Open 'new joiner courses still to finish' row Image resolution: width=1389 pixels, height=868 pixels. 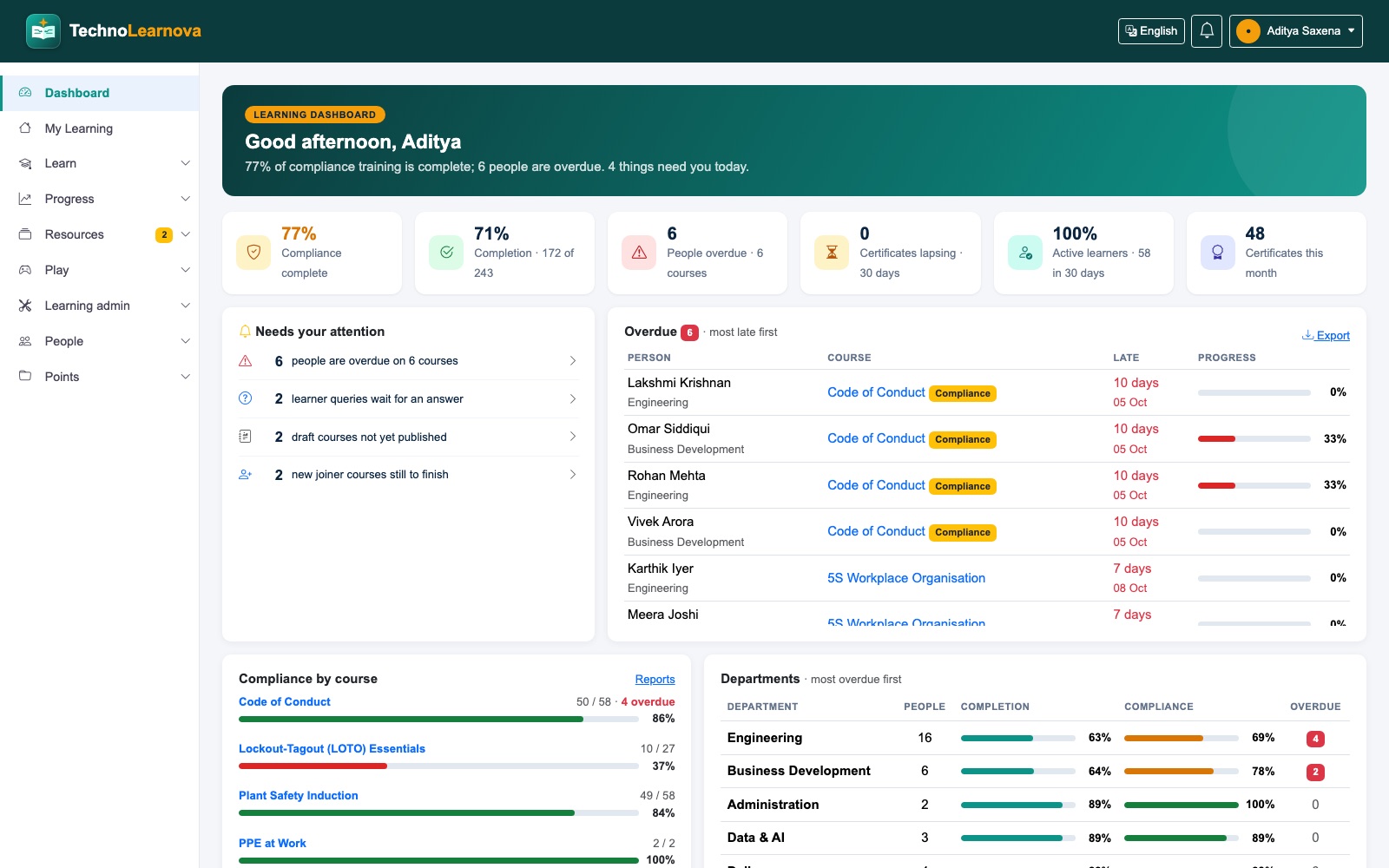[408, 475]
